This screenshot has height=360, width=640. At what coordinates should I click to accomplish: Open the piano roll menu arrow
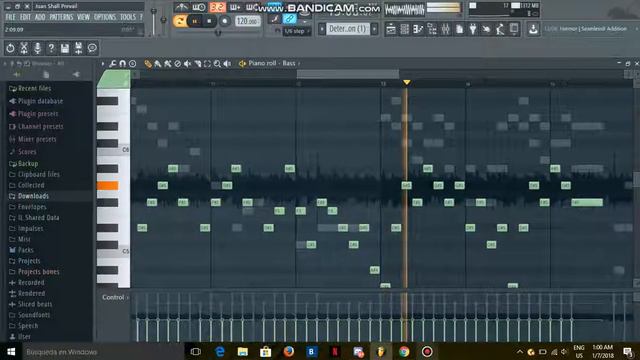pos(102,64)
